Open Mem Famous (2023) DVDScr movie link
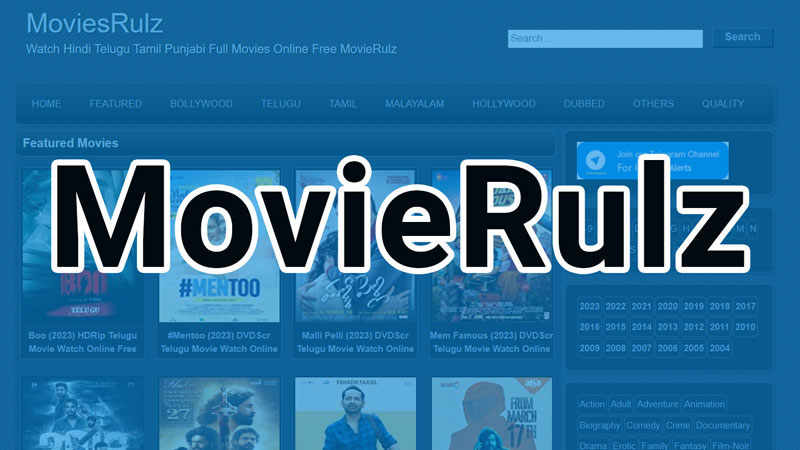 tap(491, 342)
